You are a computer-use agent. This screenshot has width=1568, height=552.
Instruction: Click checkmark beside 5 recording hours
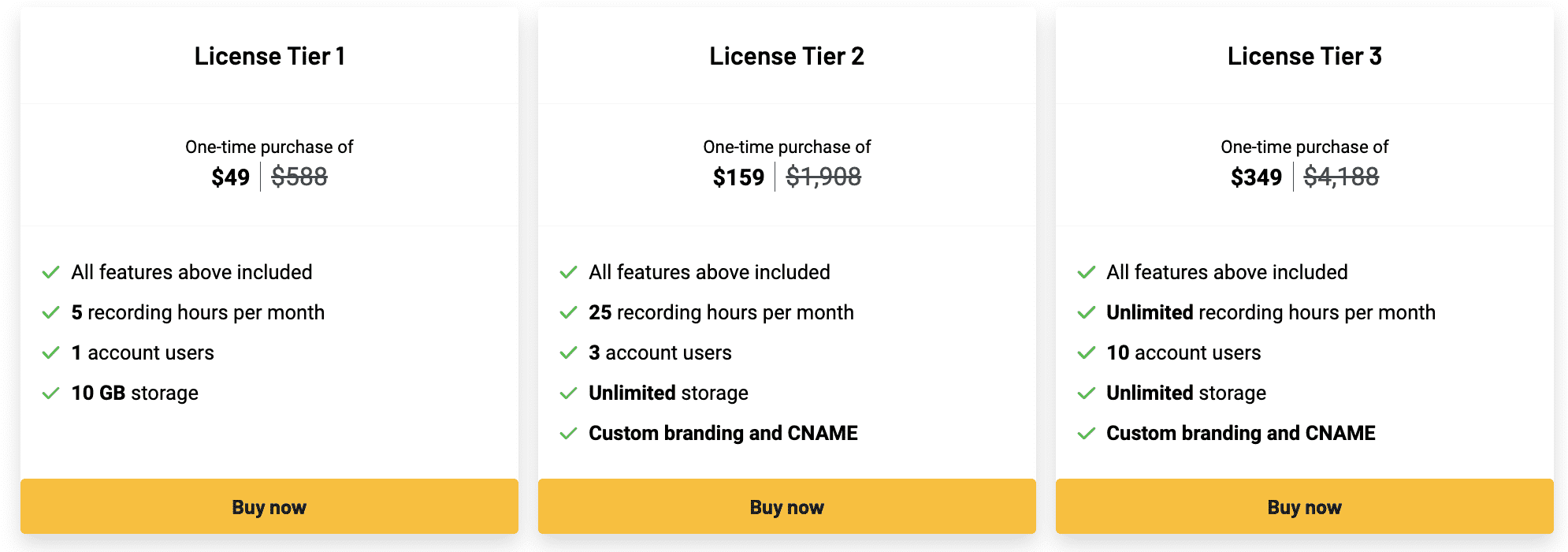coord(51,313)
